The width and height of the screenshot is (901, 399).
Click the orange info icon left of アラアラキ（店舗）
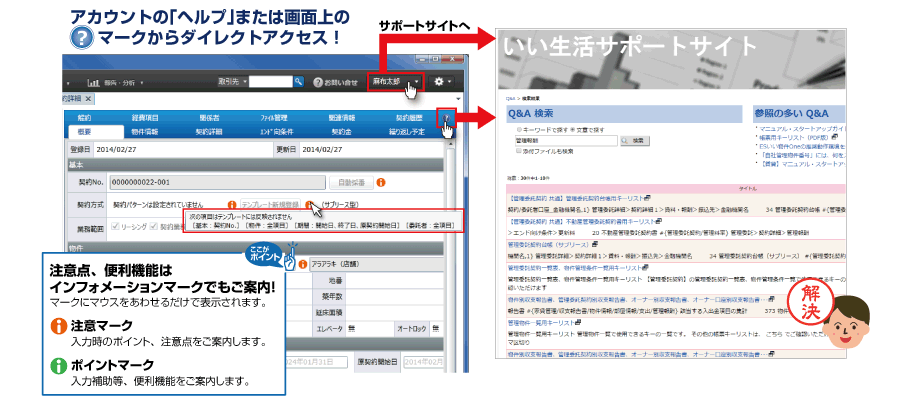click(x=303, y=264)
